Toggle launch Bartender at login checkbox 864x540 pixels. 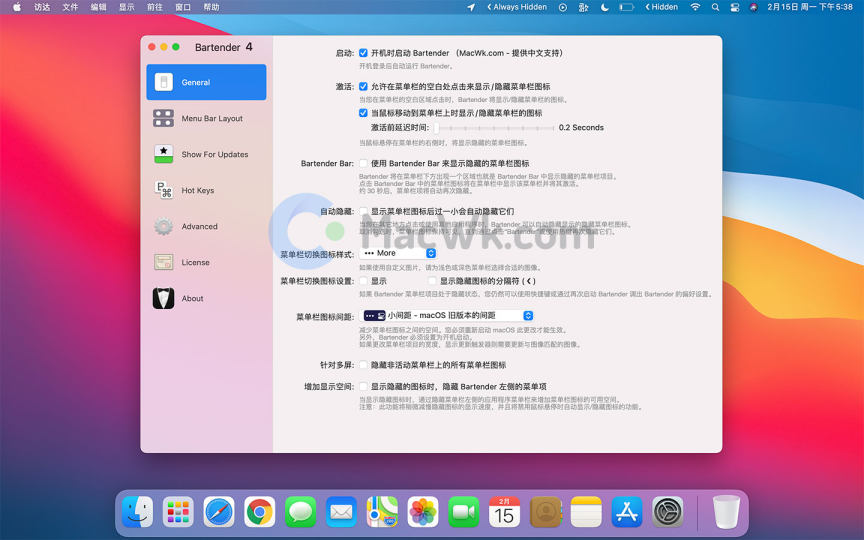pos(363,53)
